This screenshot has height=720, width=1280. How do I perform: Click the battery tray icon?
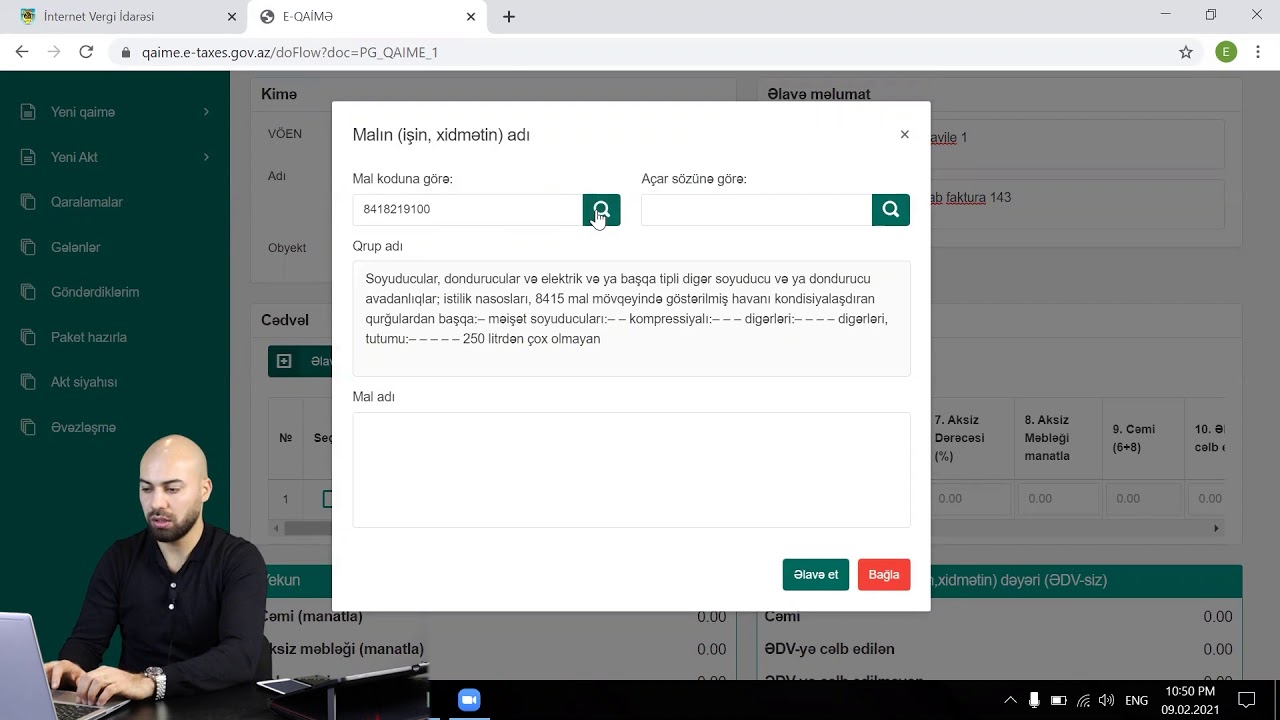tap(1058, 700)
